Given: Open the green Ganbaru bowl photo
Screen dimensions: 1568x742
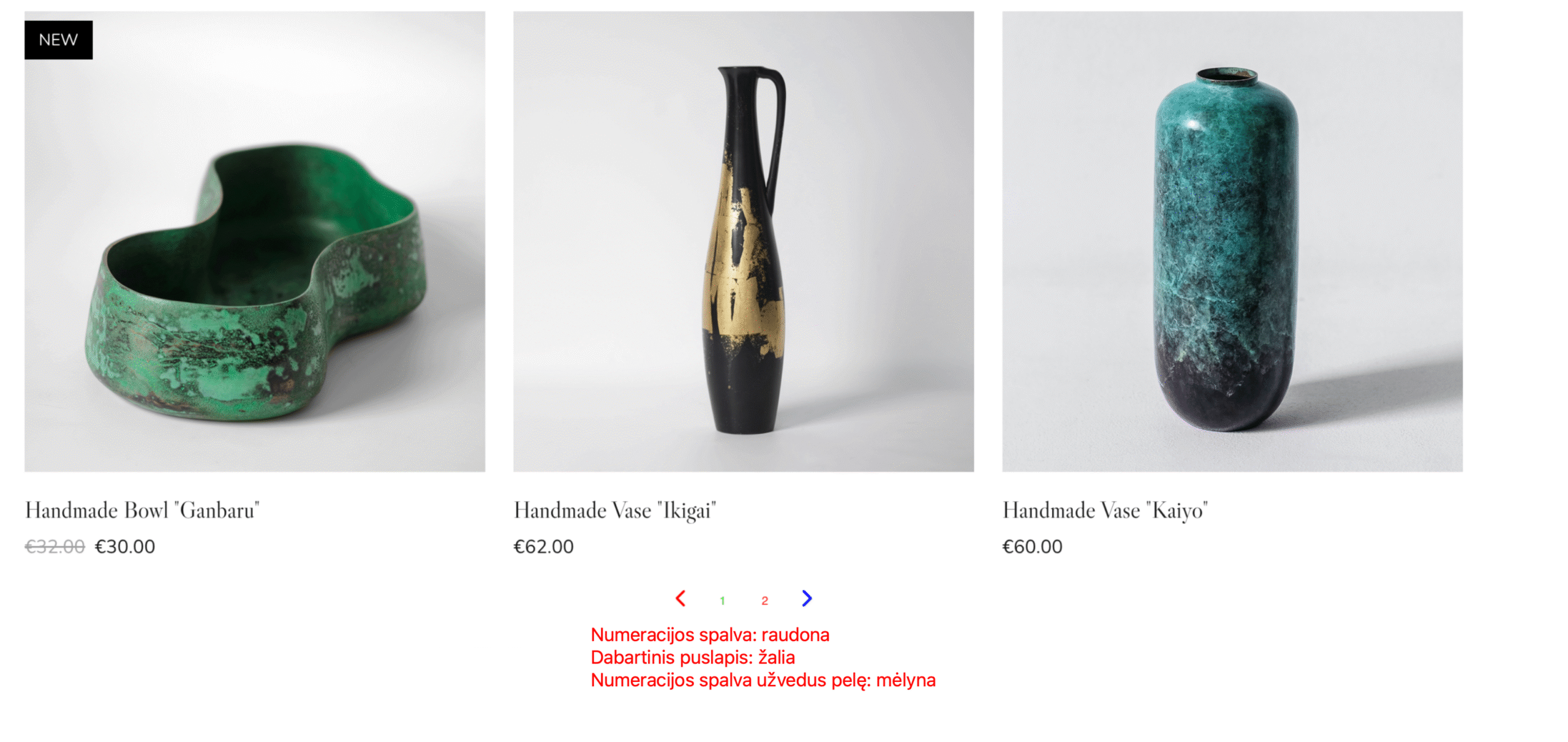Looking at the screenshot, I should tap(255, 241).
